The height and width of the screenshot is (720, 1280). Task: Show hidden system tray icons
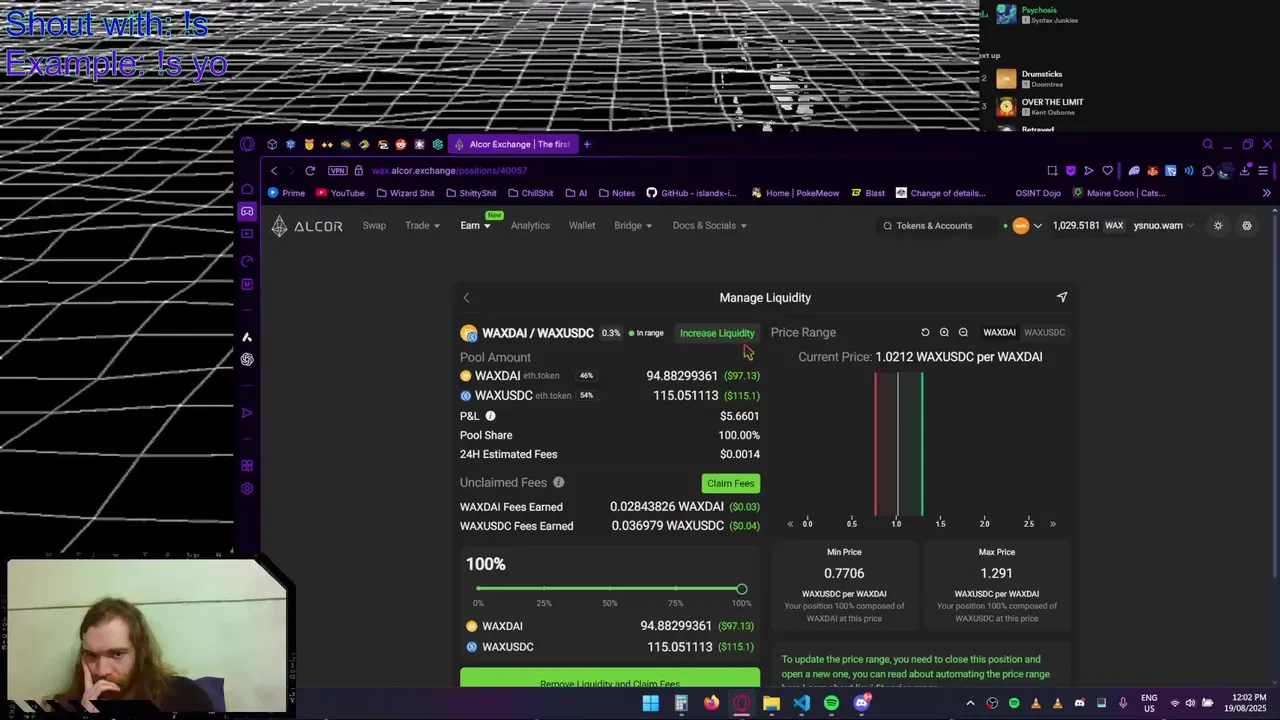970,703
